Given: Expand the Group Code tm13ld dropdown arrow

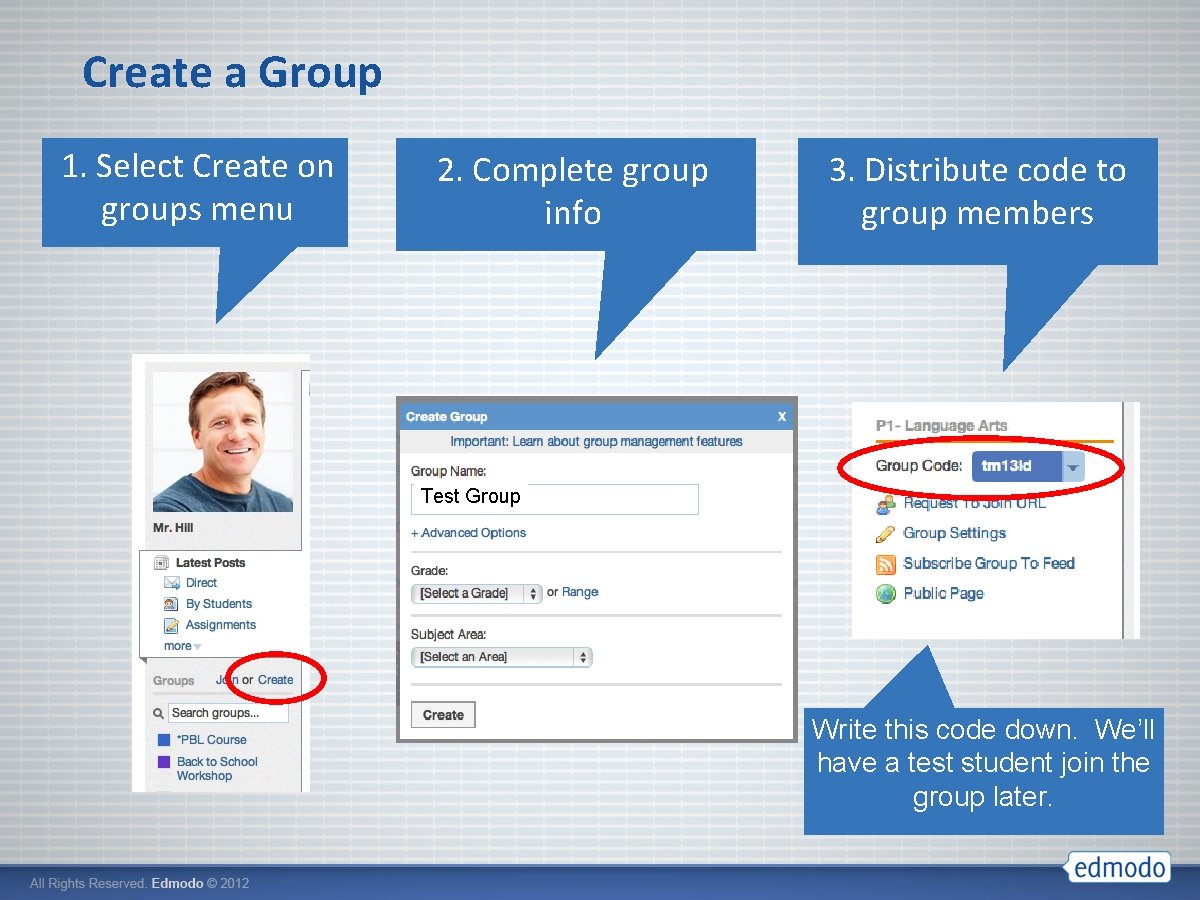Looking at the screenshot, I should [1073, 466].
